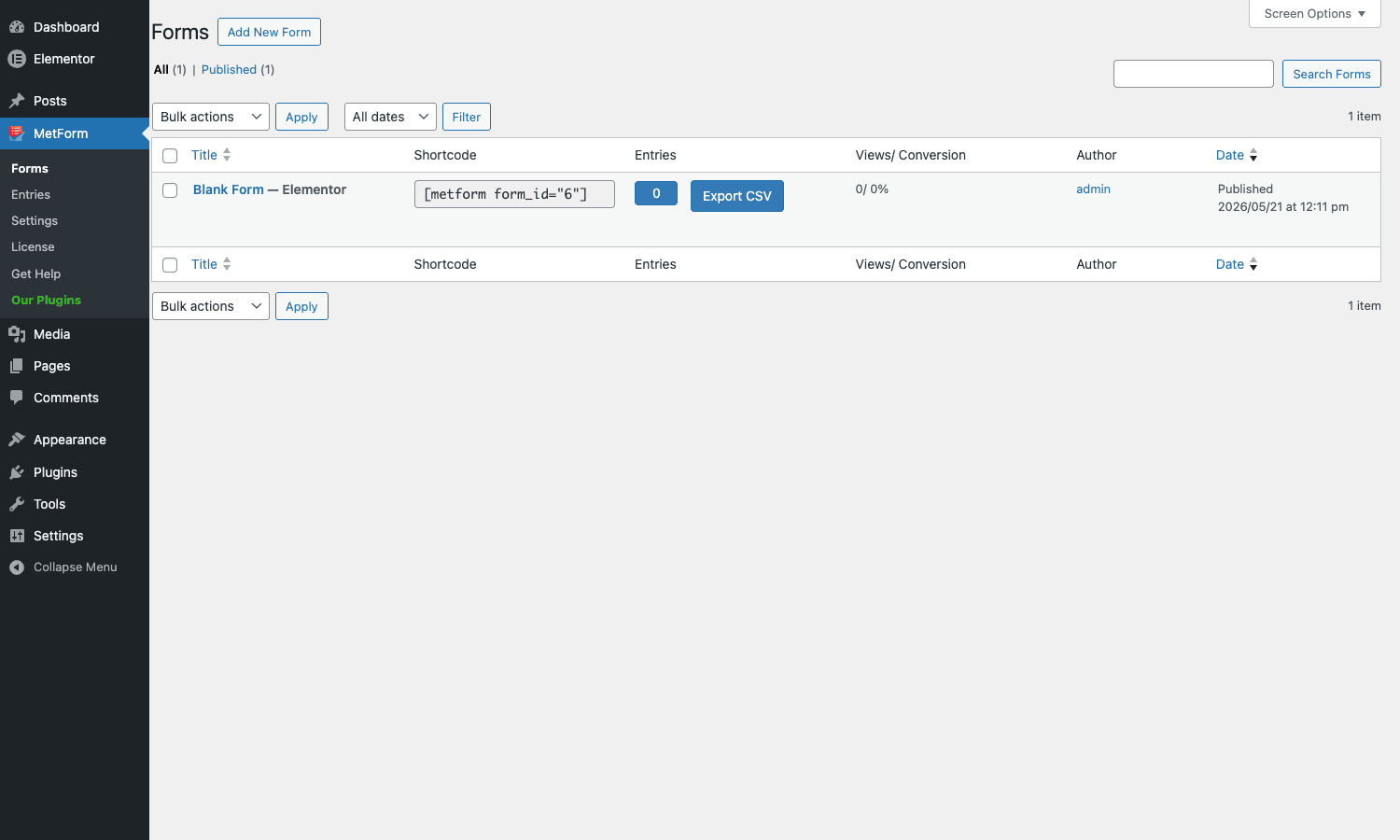Click the Settings sliders icon in main menu

(x=17, y=536)
